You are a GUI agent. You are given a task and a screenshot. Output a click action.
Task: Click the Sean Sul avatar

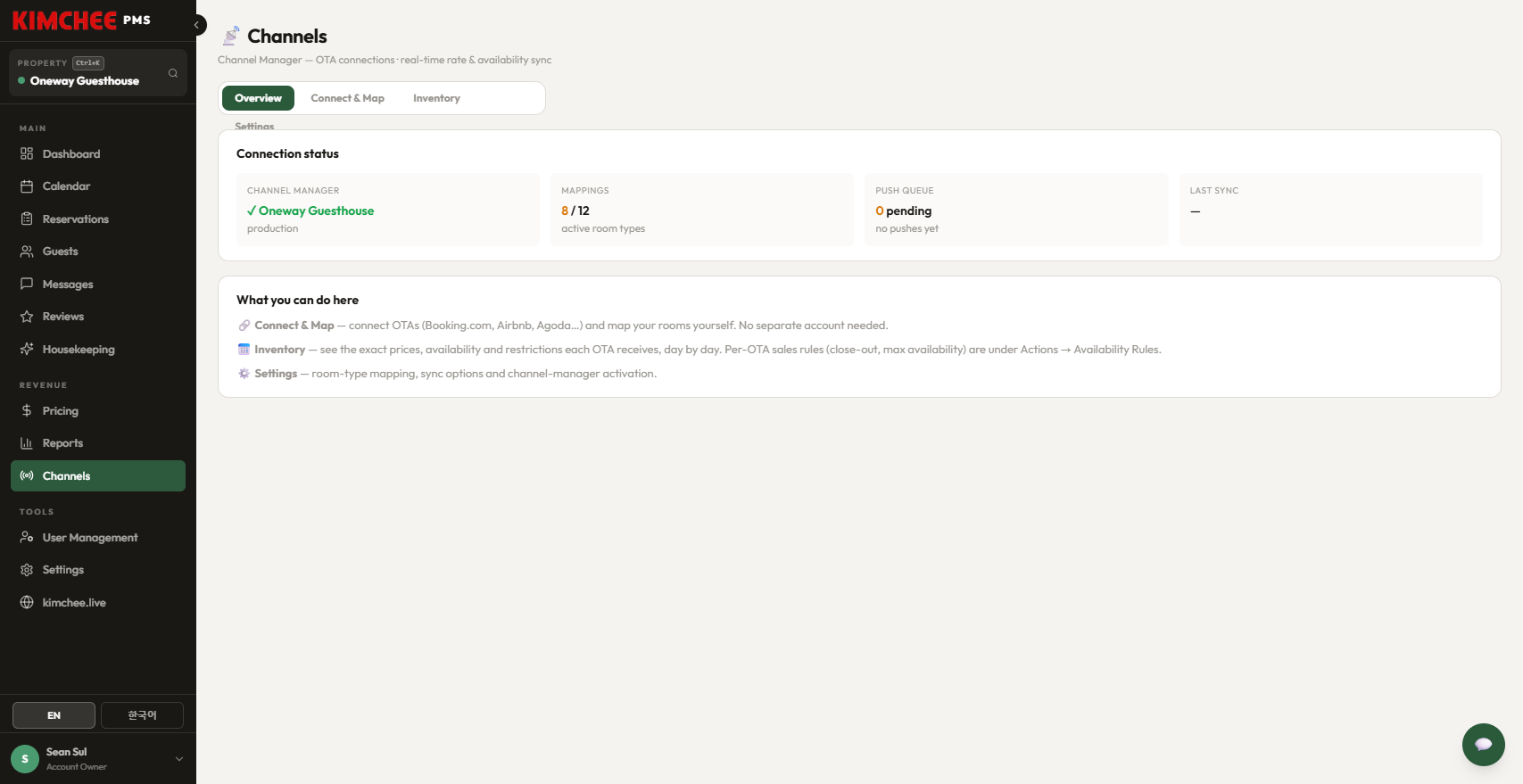pyautogui.click(x=25, y=759)
